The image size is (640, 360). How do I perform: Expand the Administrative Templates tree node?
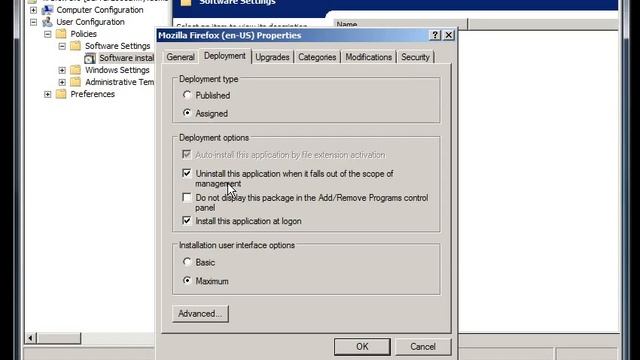(x=62, y=82)
